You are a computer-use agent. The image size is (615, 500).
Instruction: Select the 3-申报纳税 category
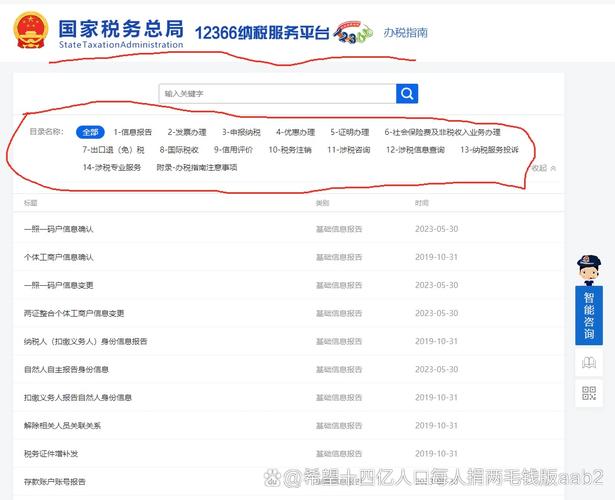point(241,132)
